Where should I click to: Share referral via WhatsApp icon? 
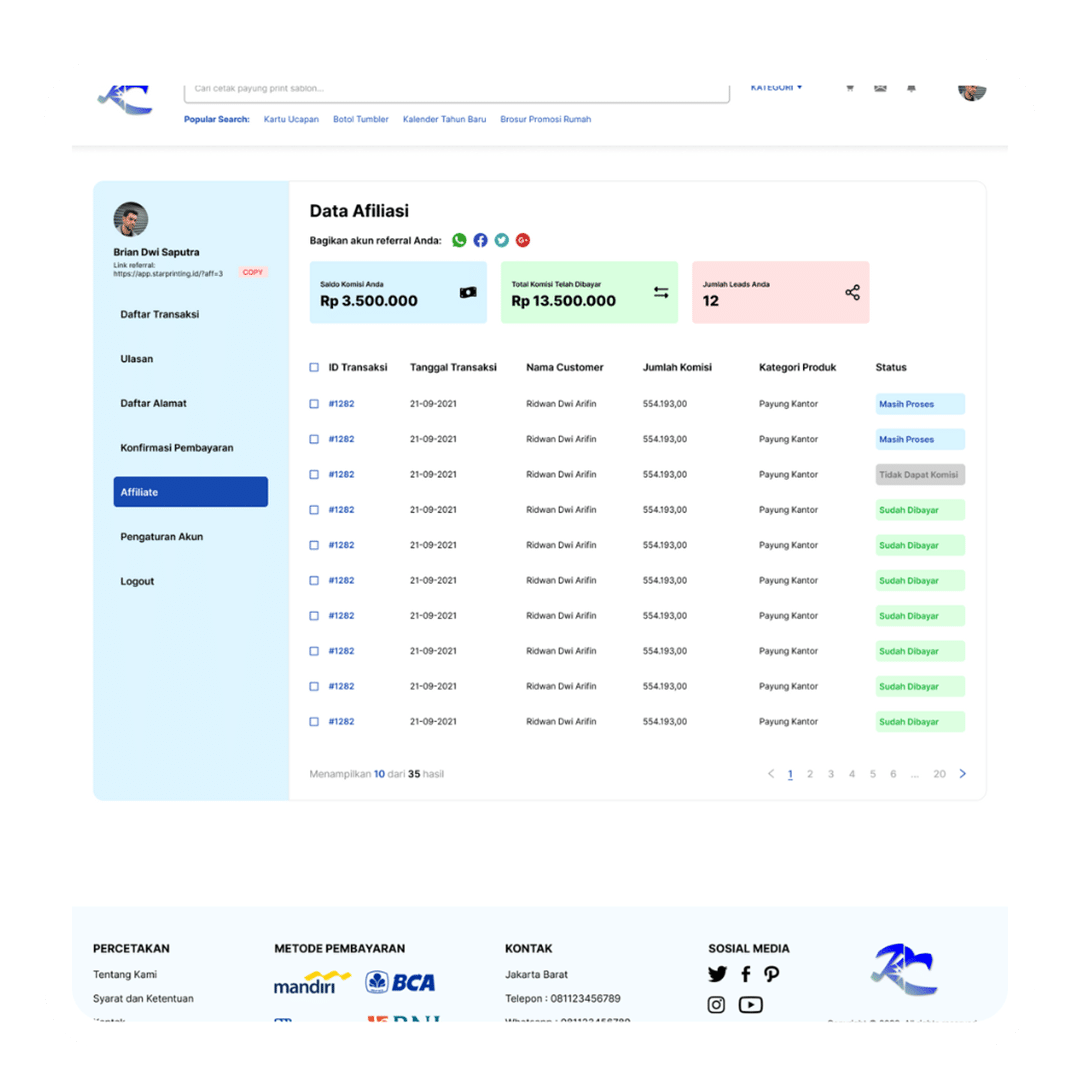pyautogui.click(x=459, y=240)
